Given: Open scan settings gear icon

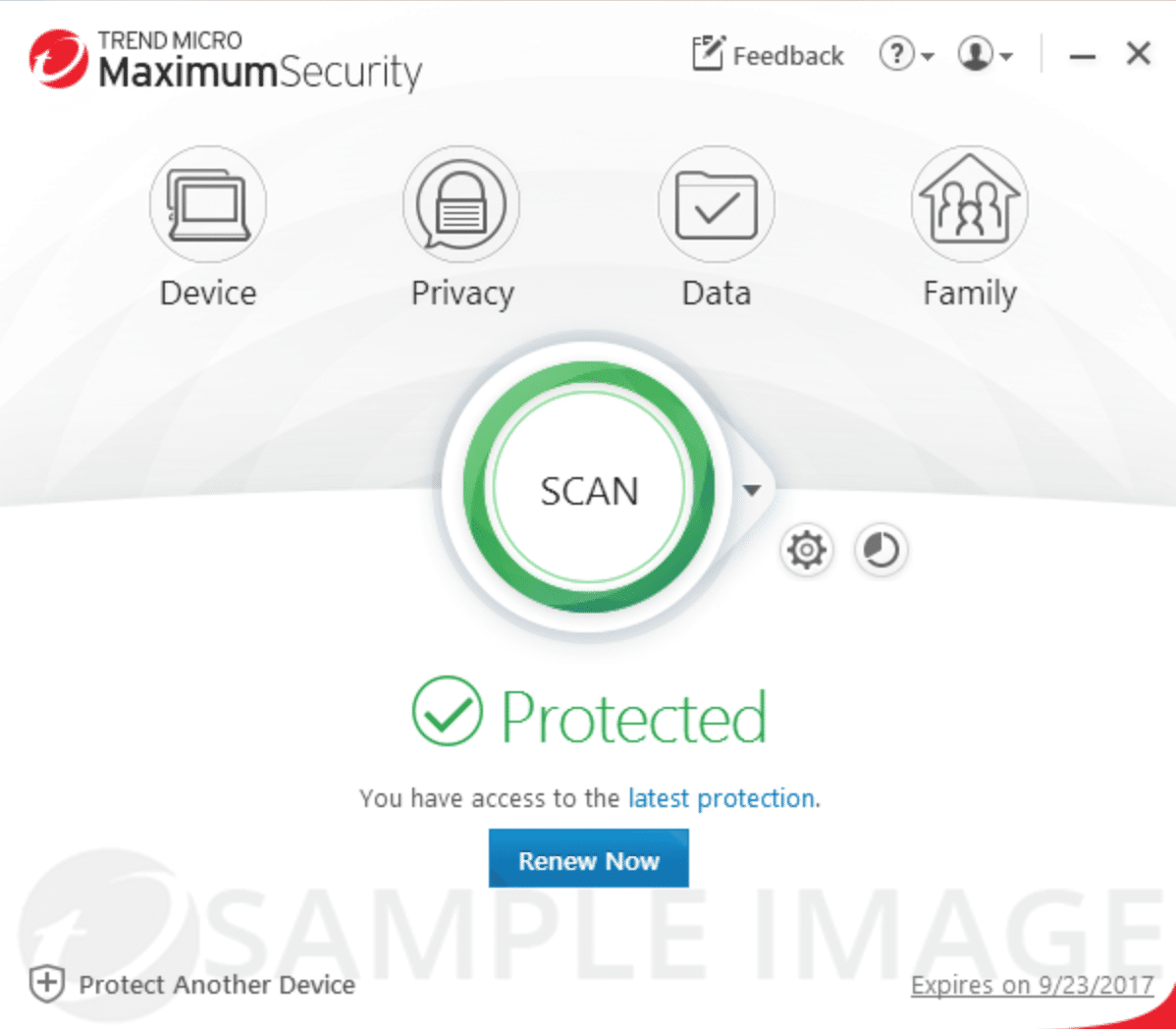Looking at the screenshot, I should pos(806,551).
